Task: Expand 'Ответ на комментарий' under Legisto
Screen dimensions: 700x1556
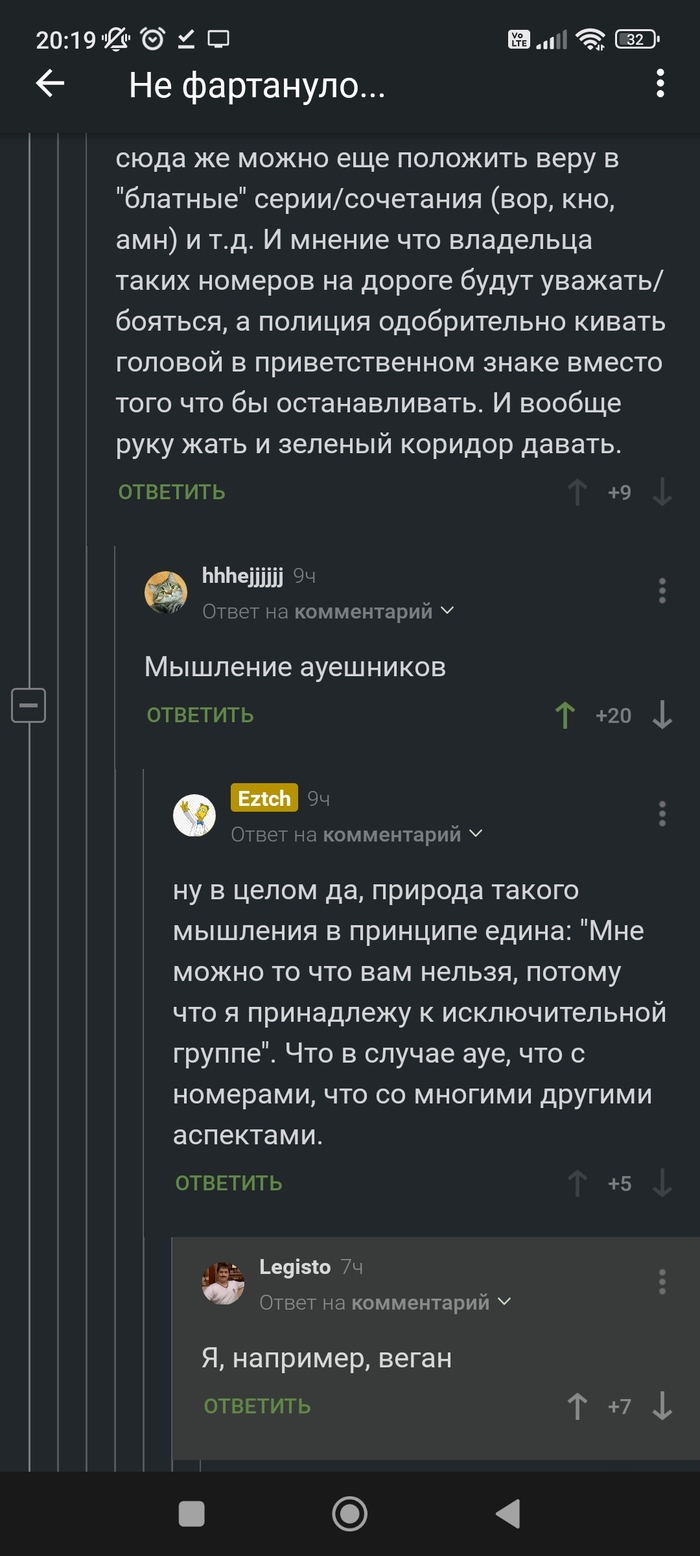Action: tap(385, 1302)
